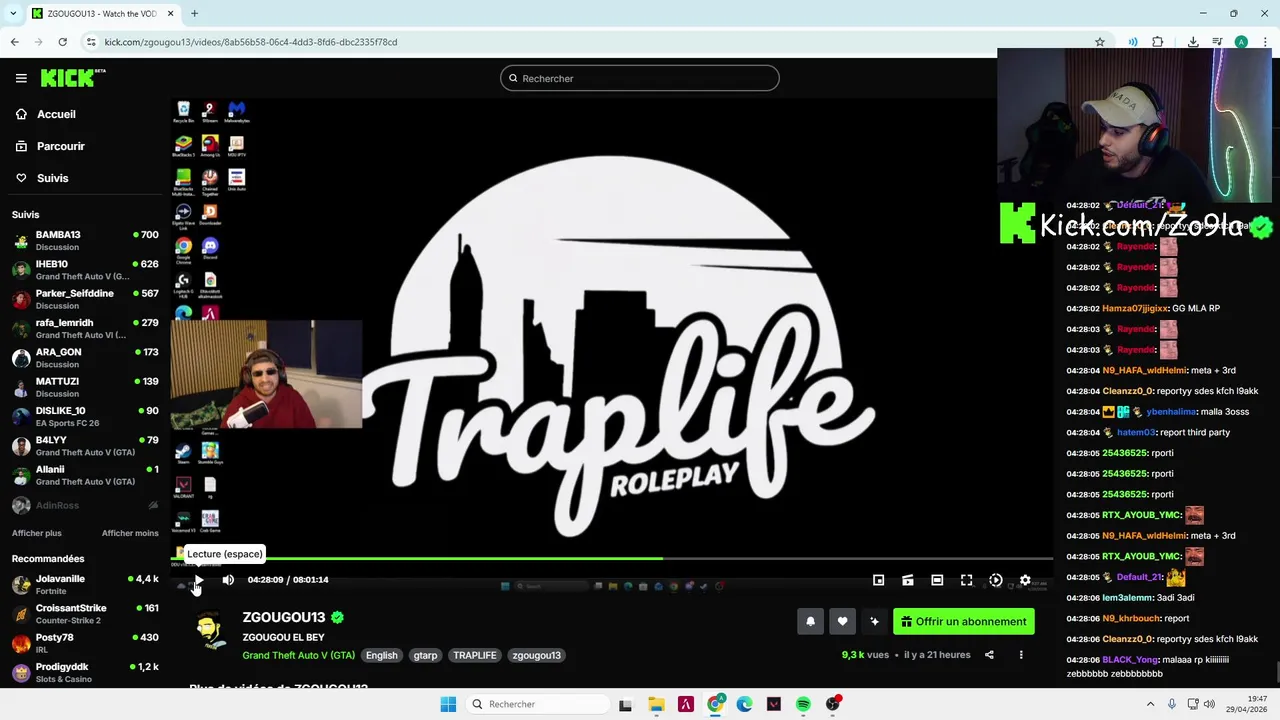Click the sparkle icon button

point(874,621)
